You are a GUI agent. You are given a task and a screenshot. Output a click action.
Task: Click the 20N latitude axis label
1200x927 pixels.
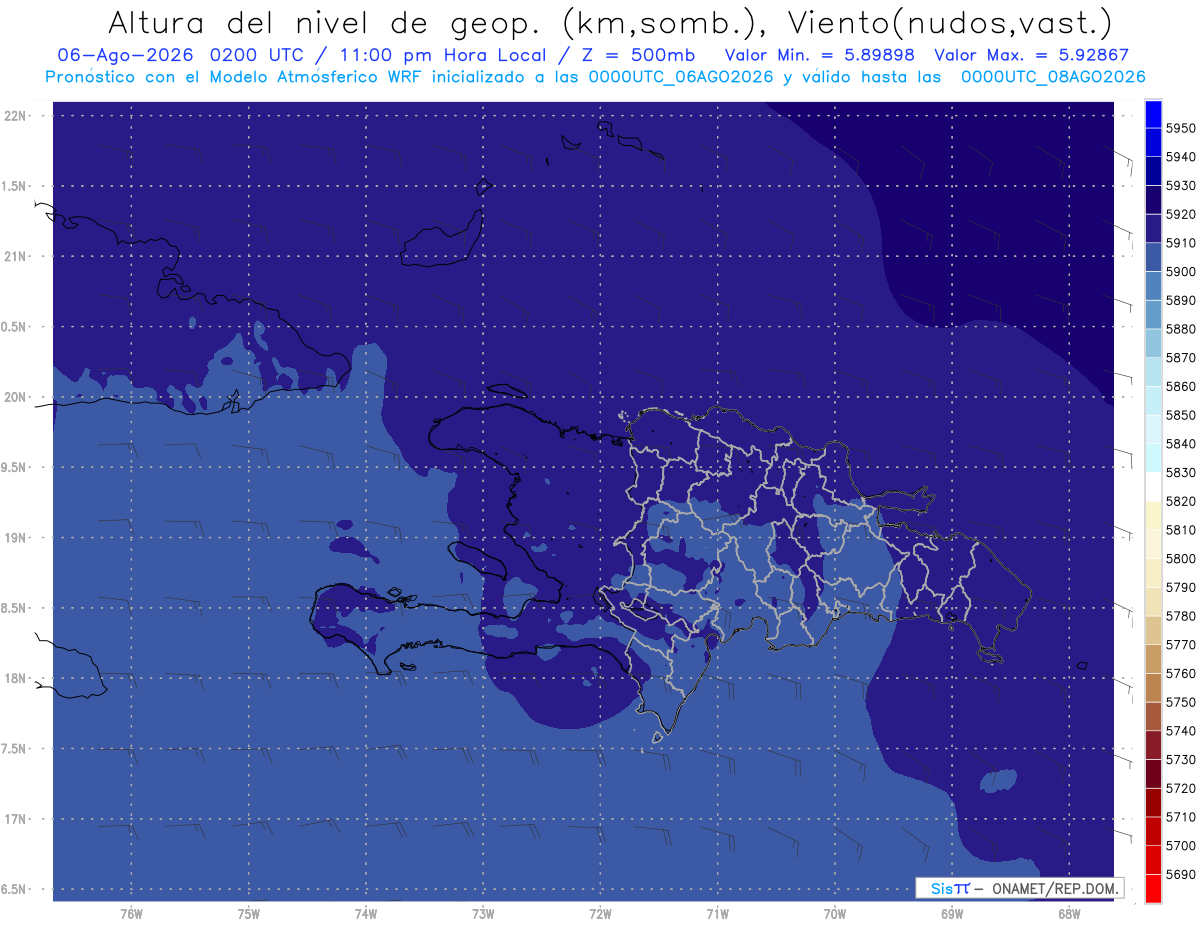coord(17,397)
